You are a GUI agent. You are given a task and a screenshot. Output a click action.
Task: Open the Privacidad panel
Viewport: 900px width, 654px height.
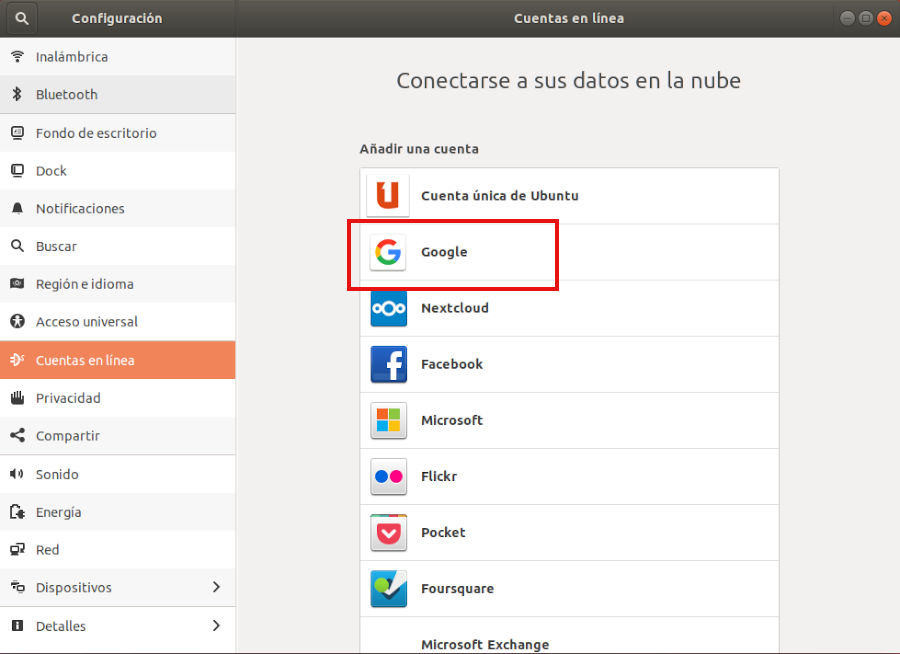click(118, 398)
